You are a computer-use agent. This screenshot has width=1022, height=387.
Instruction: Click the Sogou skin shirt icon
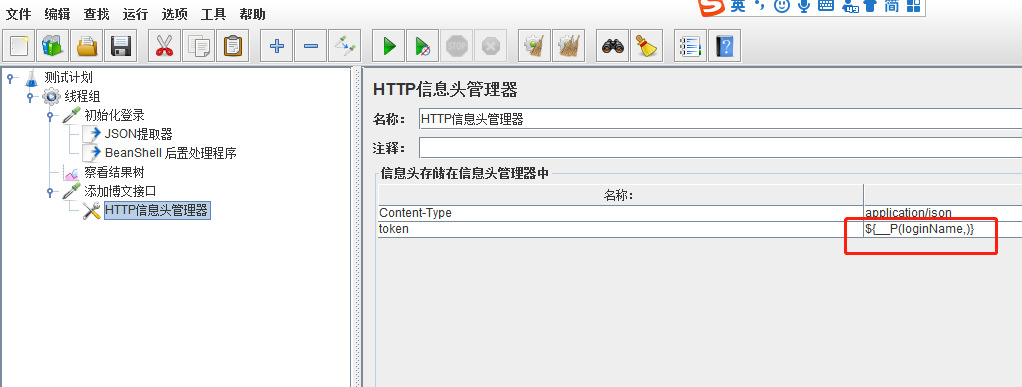coord(870,6)
